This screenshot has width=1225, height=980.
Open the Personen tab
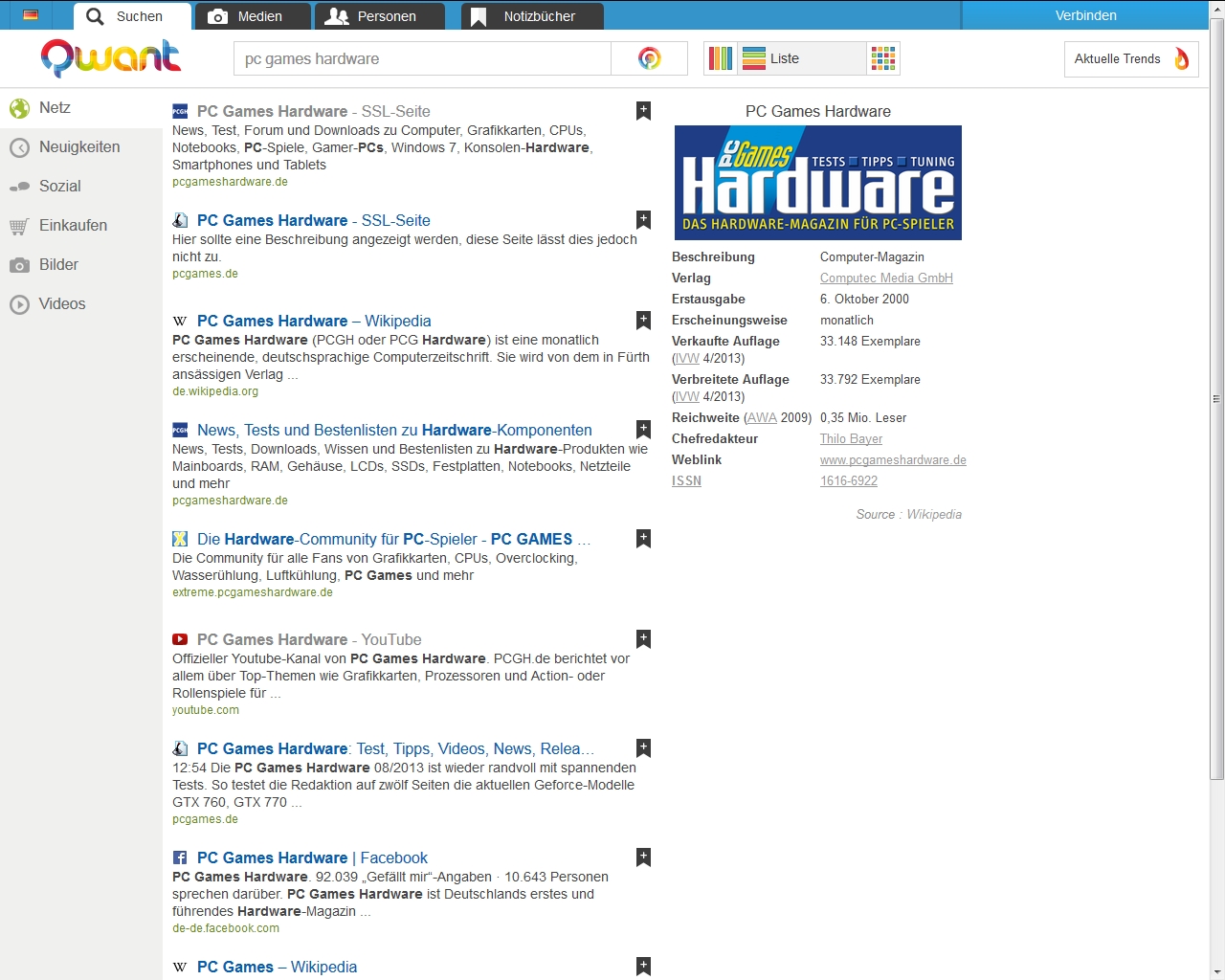pyautogui.click(x=379, y=16)
